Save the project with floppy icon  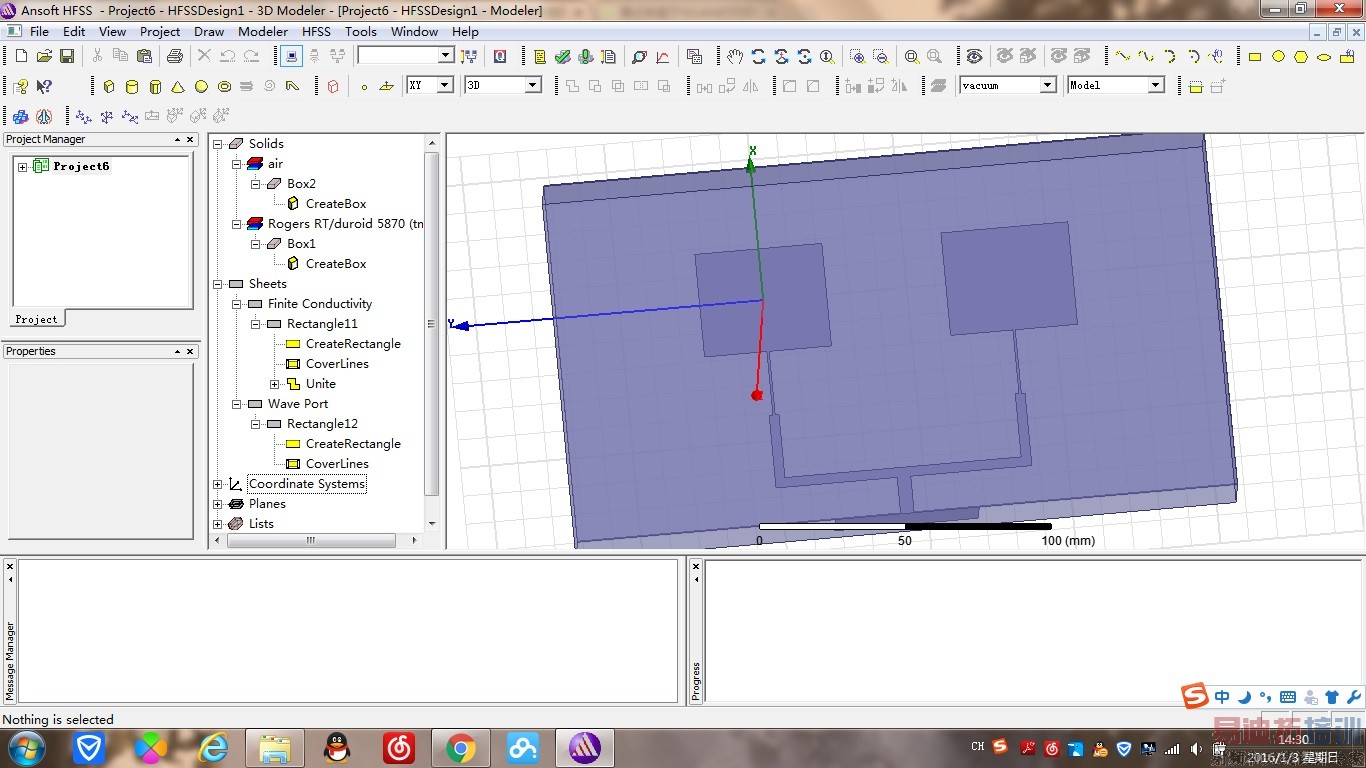point(67,57)
